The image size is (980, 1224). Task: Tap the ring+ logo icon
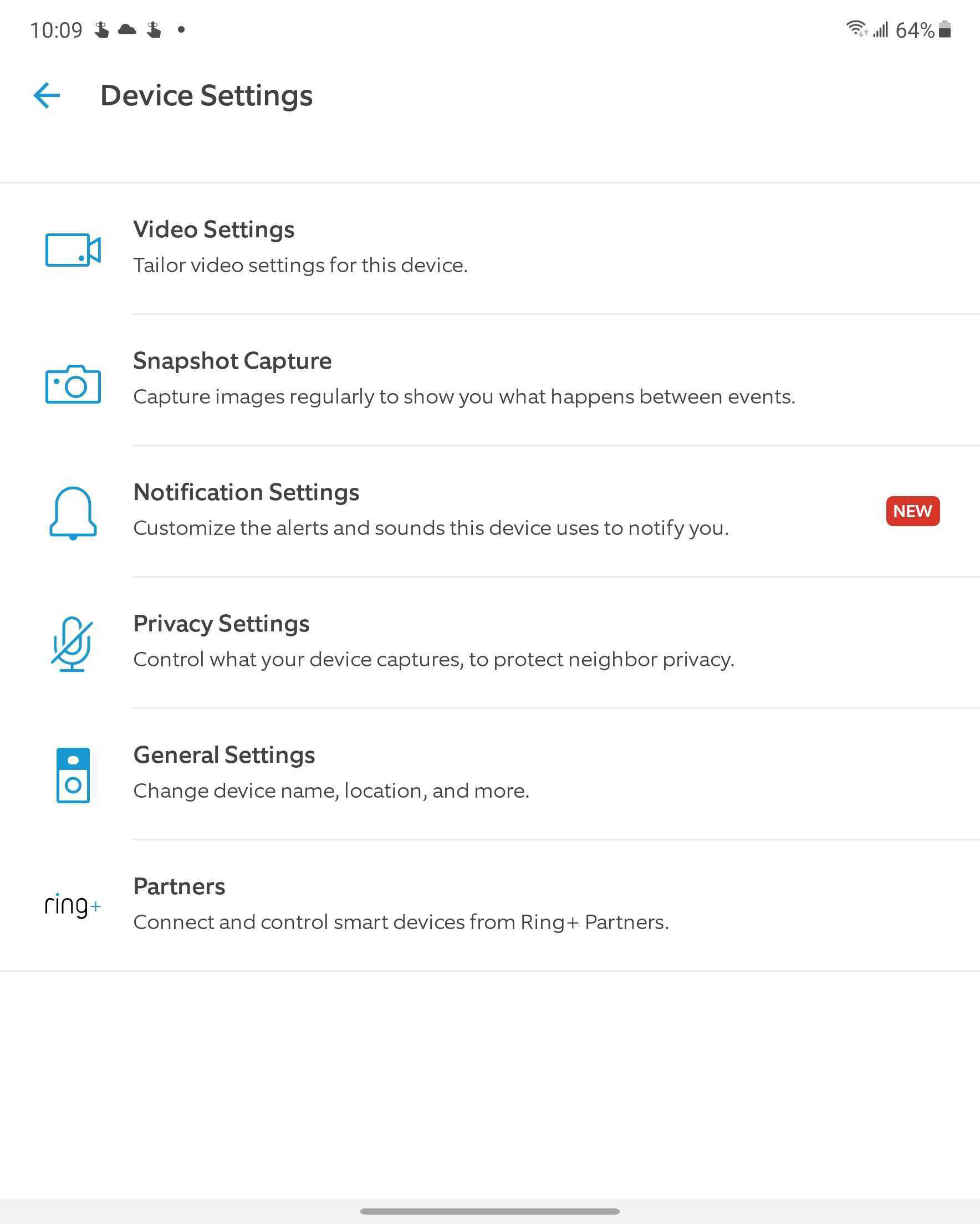tap(73, 905)
